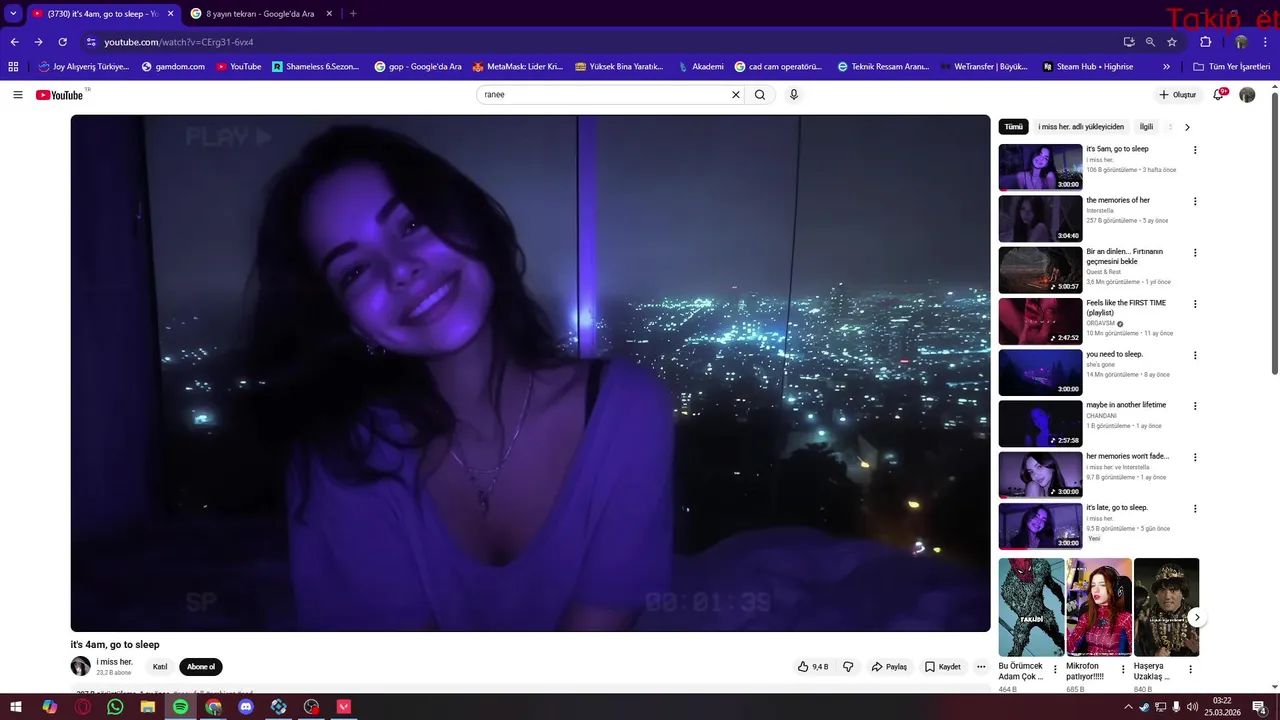Open options for 'maybe in another lifetime'
1280x720 pixels.
tap(1195, 406)
